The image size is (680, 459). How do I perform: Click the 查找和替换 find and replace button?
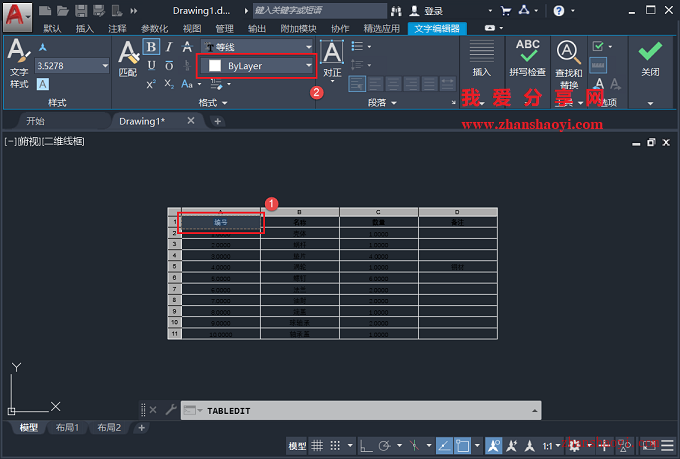click(x=569, y=64)
